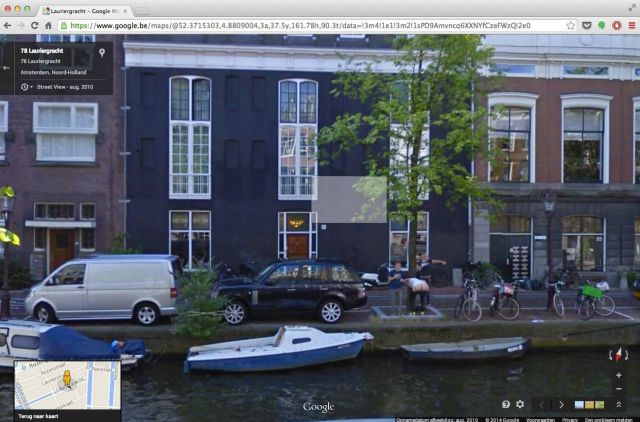Expand the imagery carousel with double chevron

pos(618,404)
